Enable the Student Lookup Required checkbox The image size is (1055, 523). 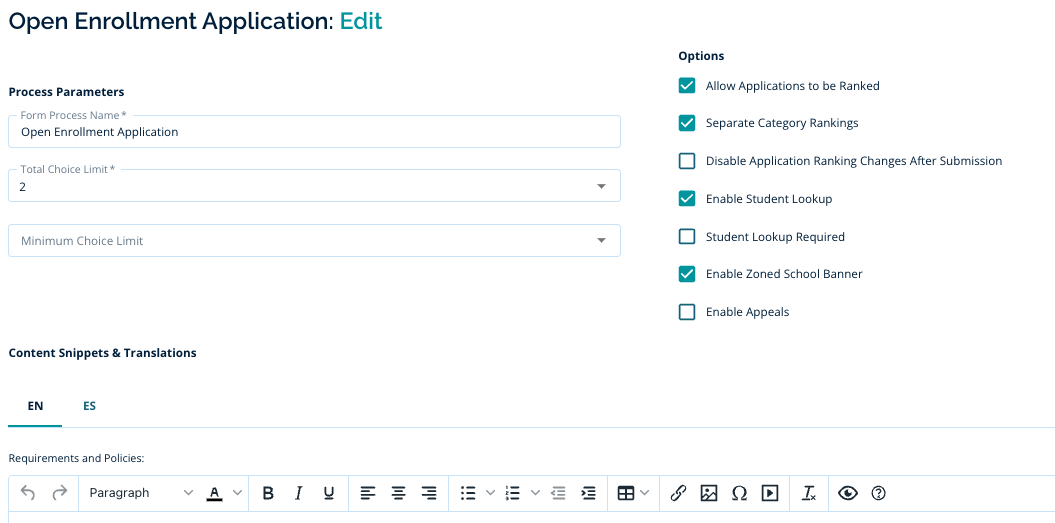point(687,237)
